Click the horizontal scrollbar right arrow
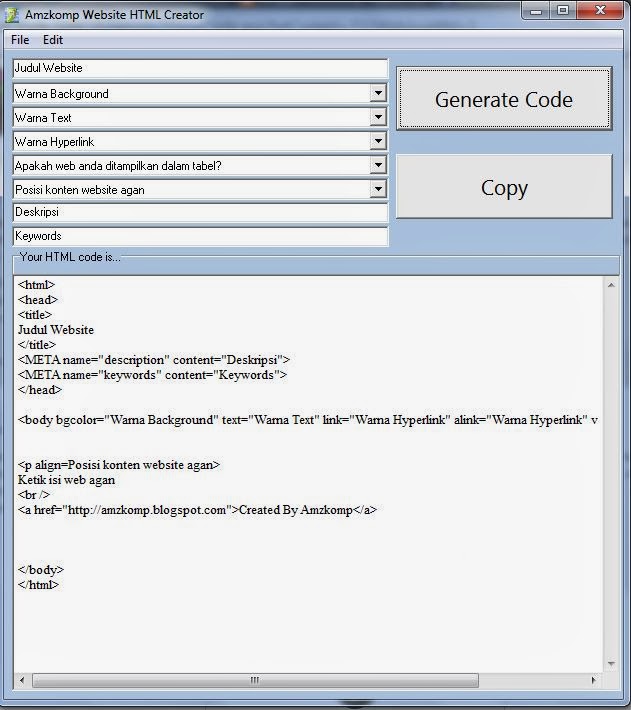 pyautogui.click(x=593, y=680)
